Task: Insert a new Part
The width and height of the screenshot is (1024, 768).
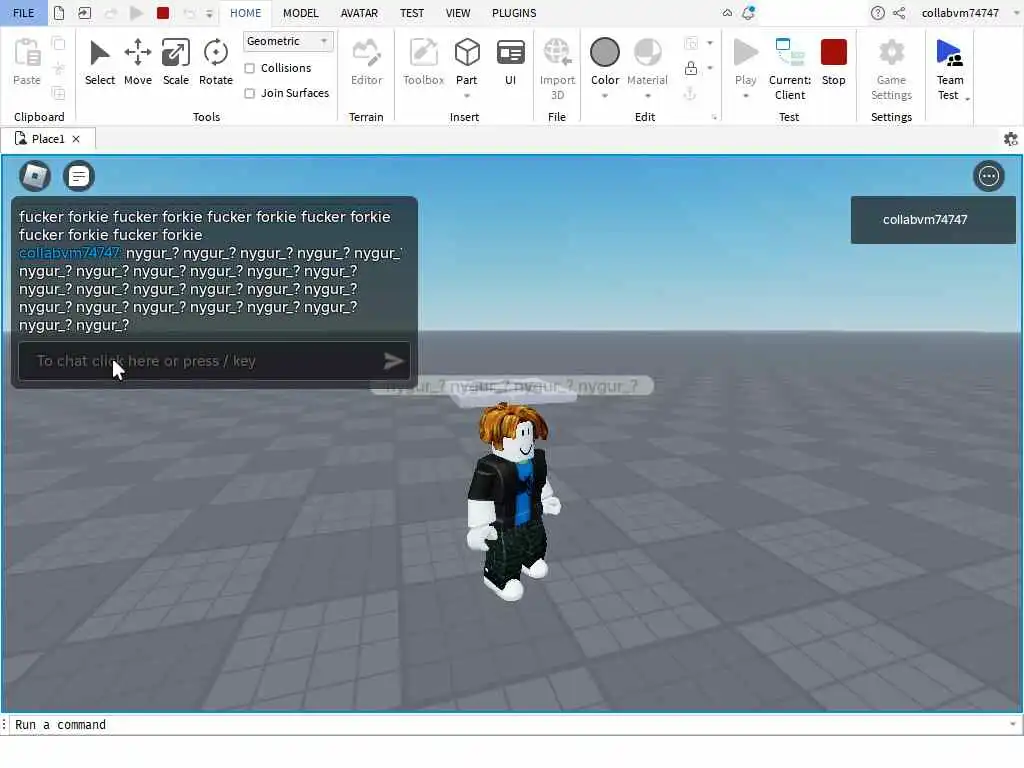Action: coord(467,62)
